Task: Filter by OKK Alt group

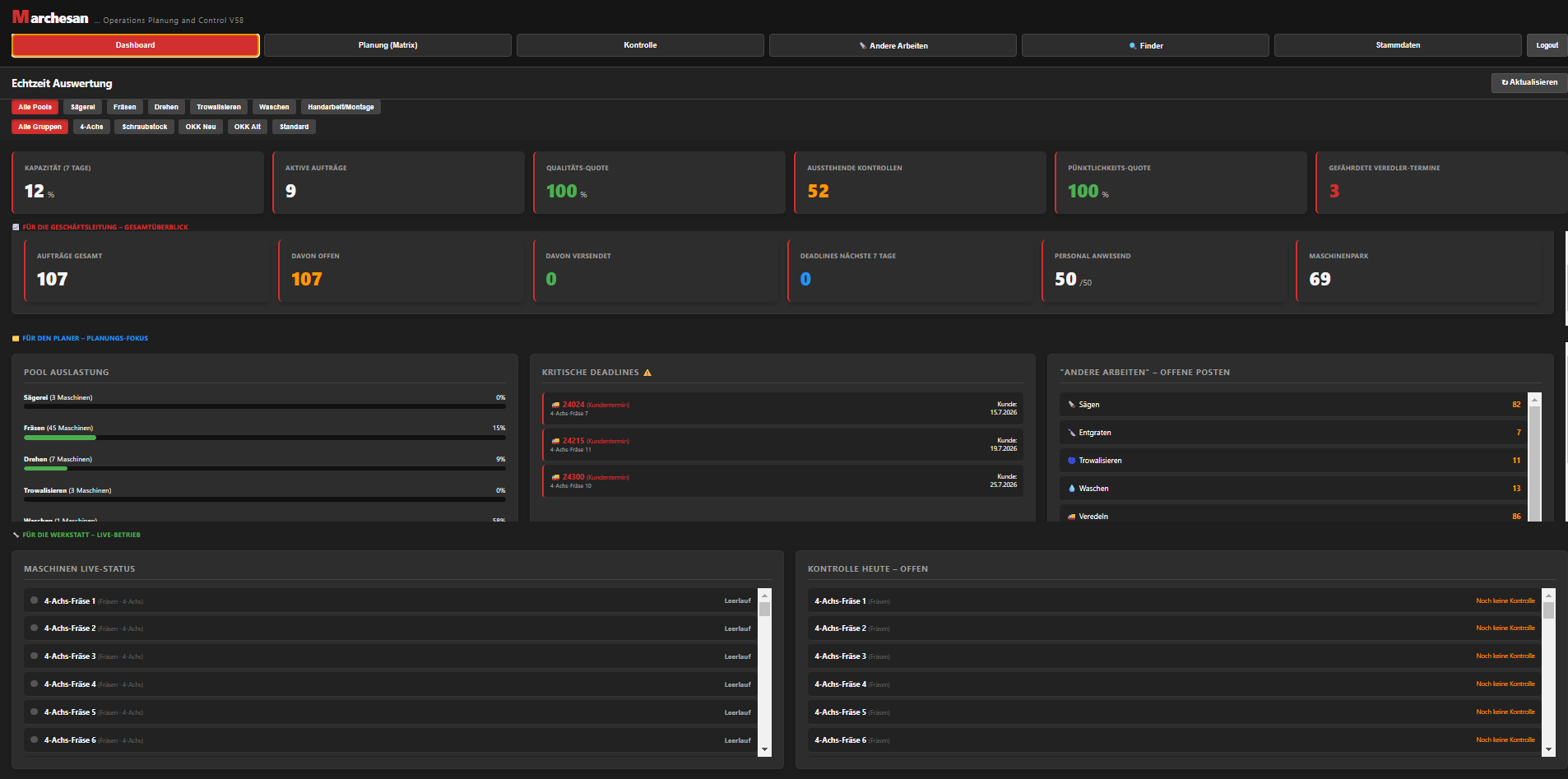Action: pyautogui.click(x=248, y=127)
